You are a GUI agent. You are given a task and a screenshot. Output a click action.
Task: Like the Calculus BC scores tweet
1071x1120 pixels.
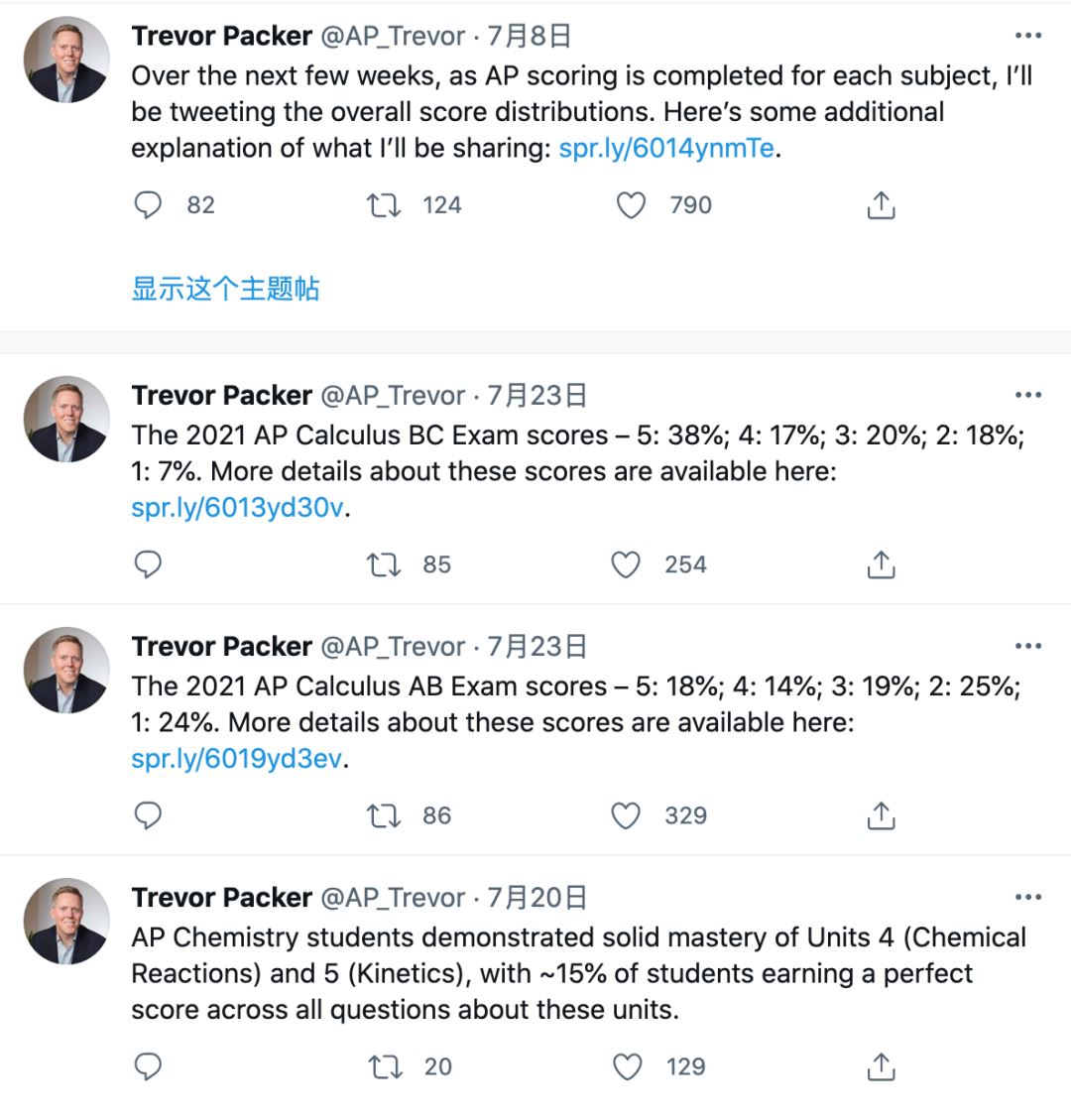point(626,564)
